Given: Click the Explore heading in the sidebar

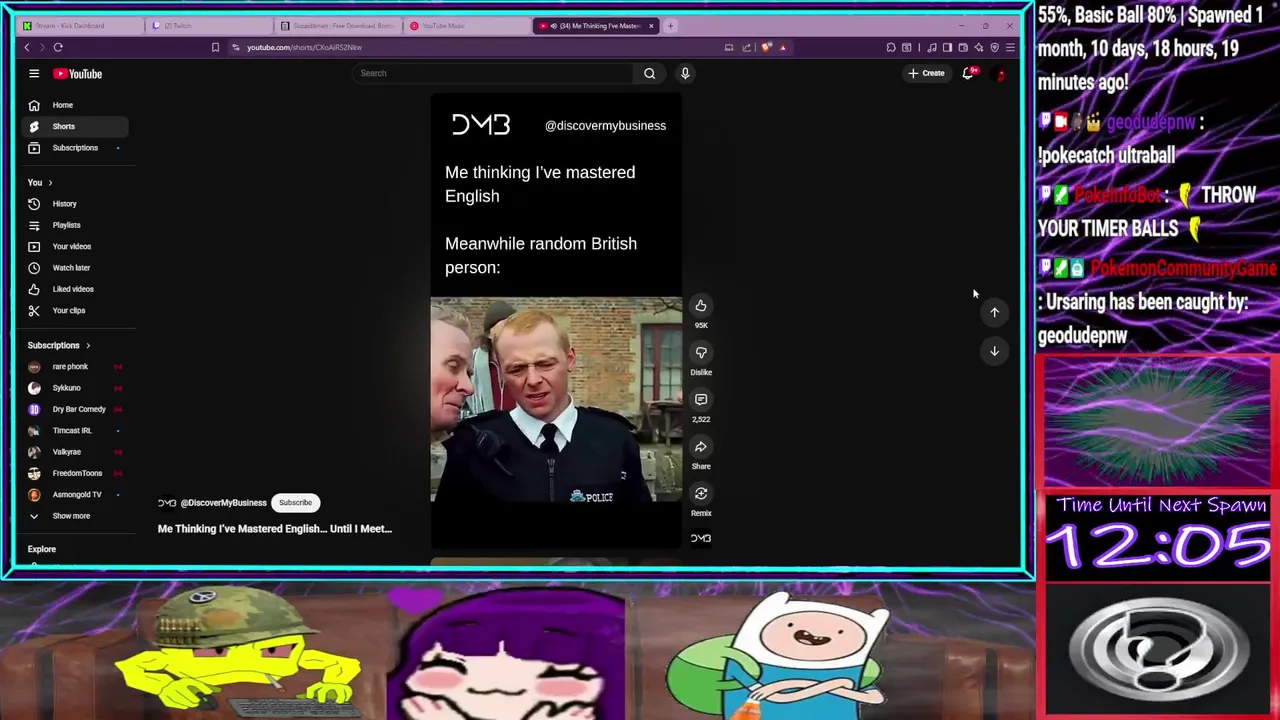Looking at the screenshot, I should point(42,549).
